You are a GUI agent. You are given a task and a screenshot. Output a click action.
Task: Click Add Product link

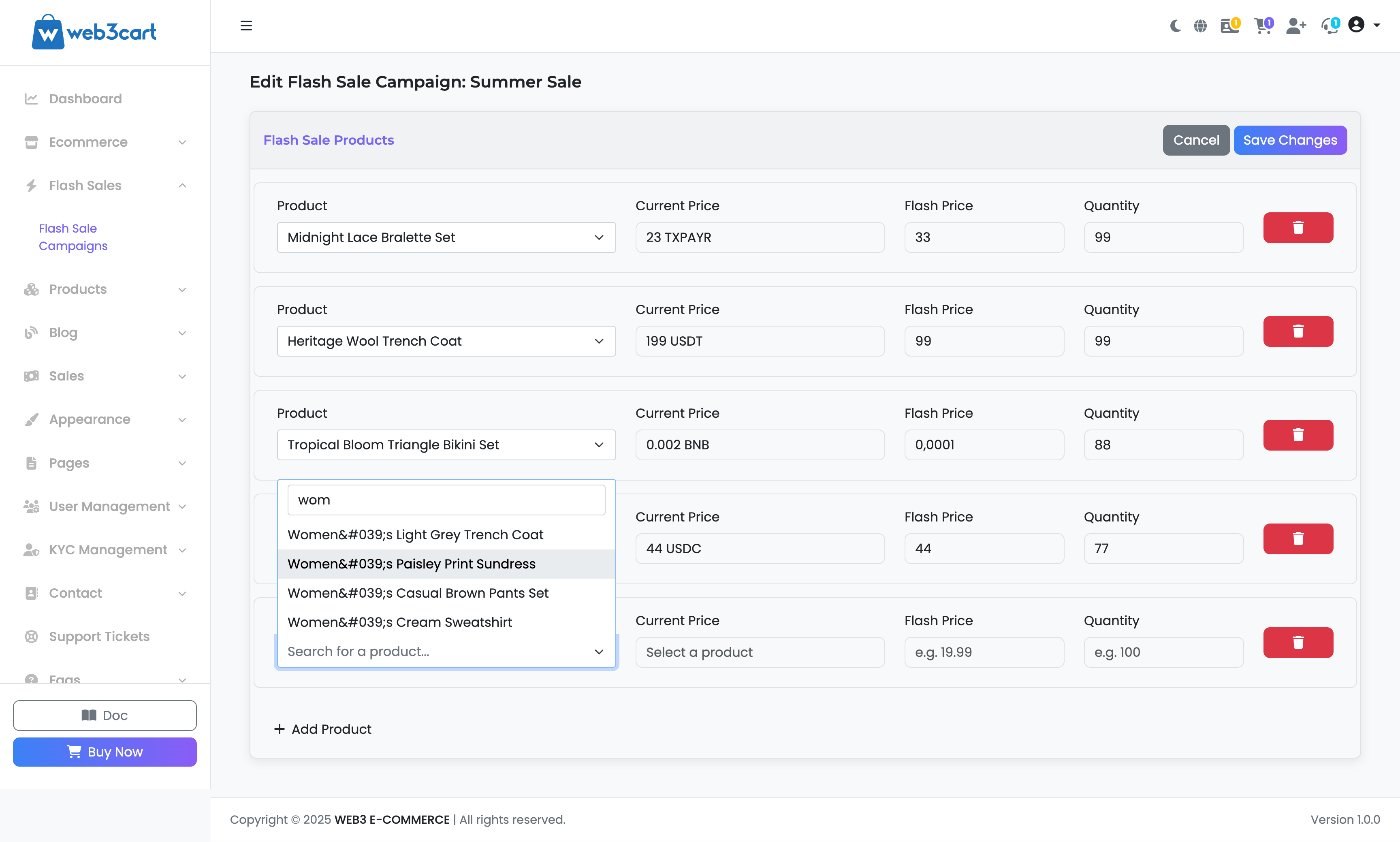[x=323, y=729]
